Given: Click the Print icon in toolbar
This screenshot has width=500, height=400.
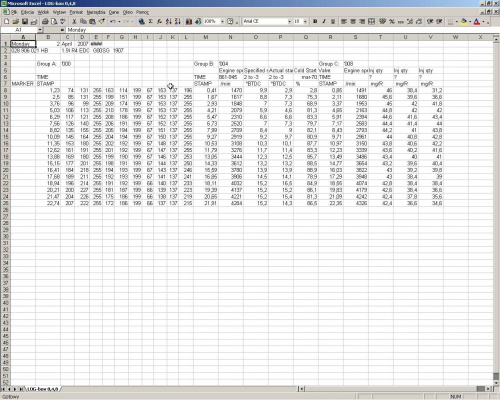Looking at the screenshot, I should click(x=45, y=21).
